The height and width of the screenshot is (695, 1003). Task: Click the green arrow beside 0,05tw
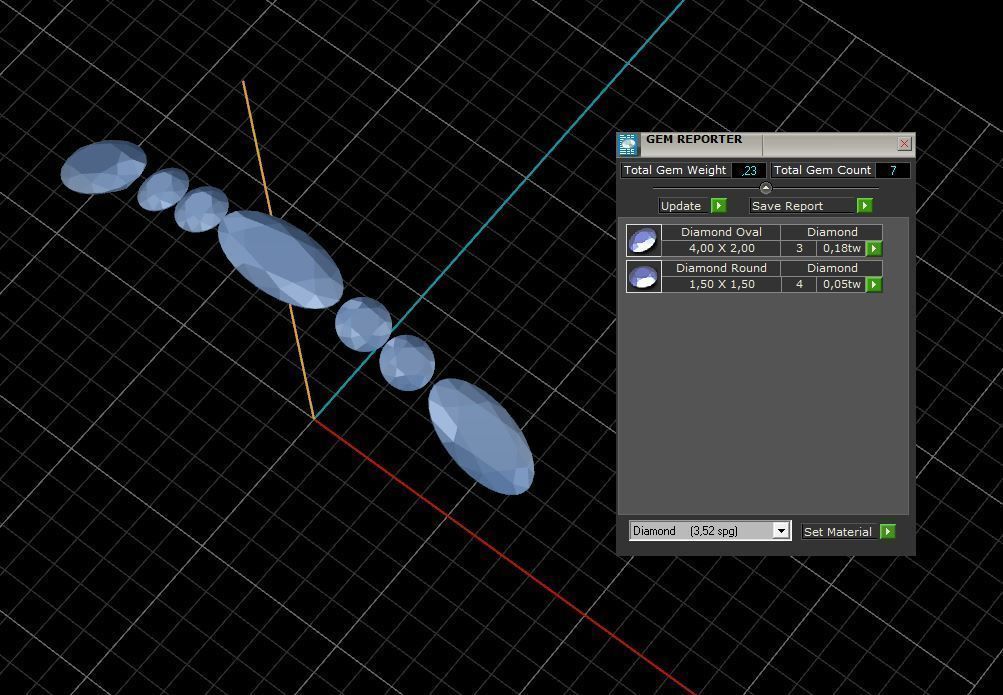pos(874,284)
